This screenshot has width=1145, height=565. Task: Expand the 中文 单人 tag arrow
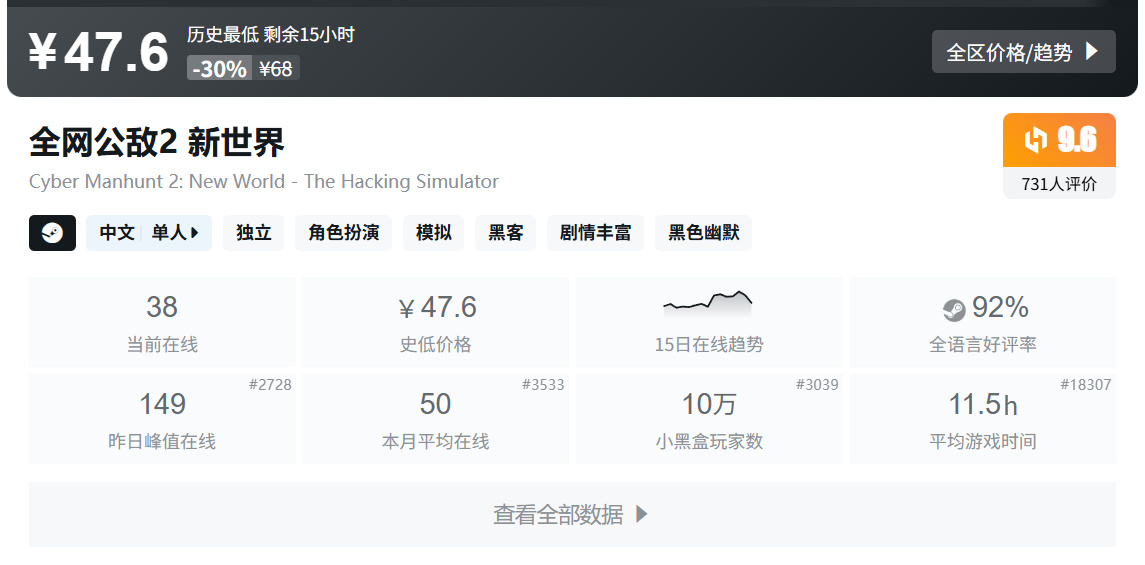[194, 233]
